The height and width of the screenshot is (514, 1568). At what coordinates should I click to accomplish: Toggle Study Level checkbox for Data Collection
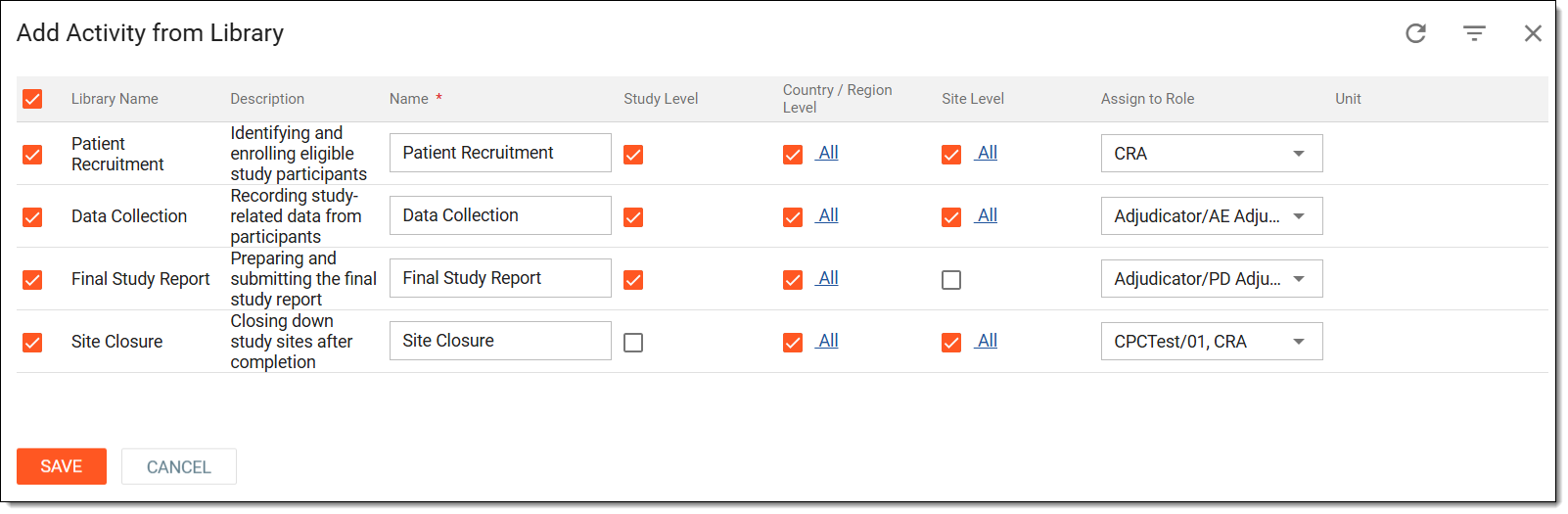[x=633, y=217]
